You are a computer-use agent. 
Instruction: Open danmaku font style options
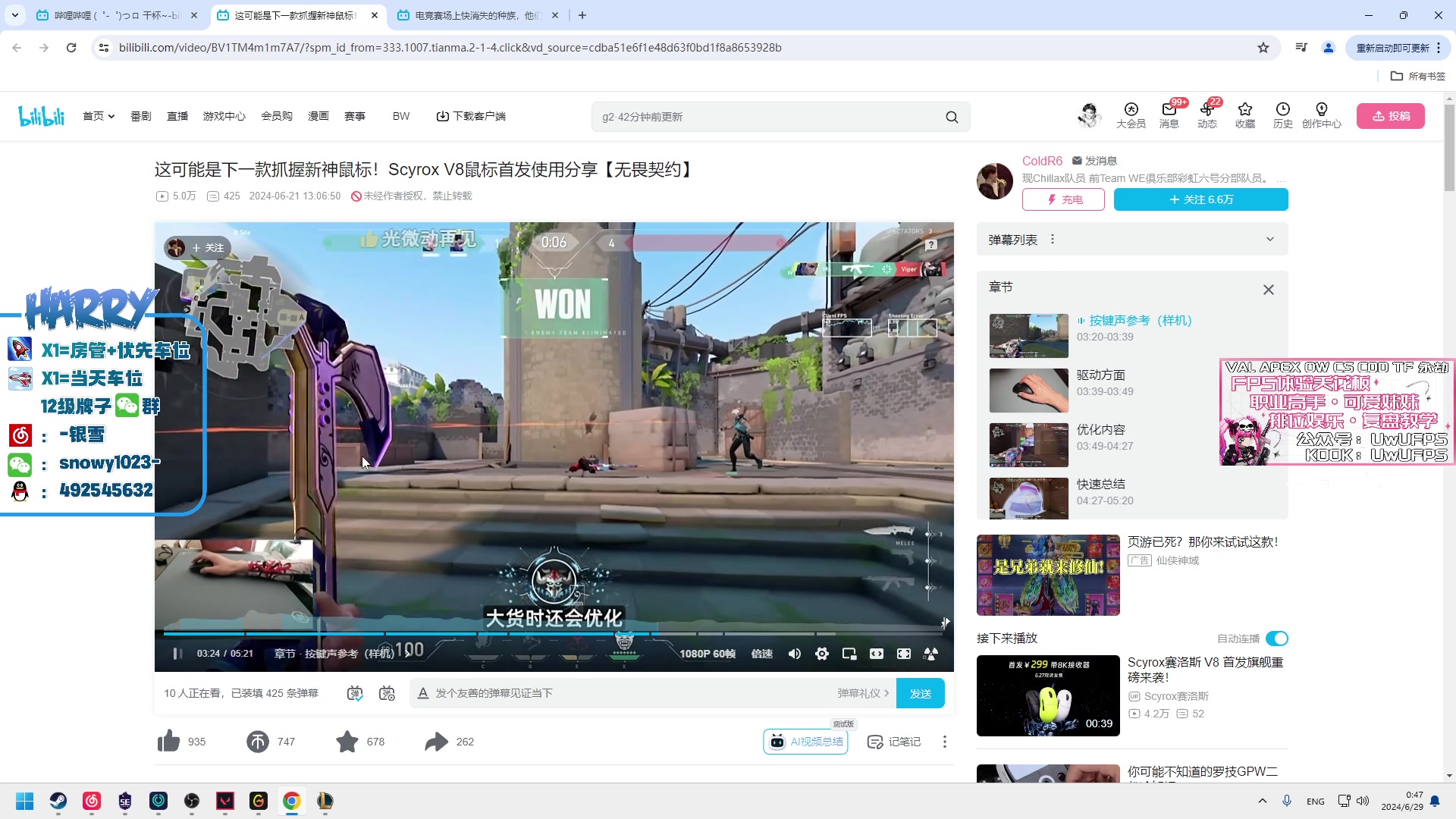coord(423,693)
